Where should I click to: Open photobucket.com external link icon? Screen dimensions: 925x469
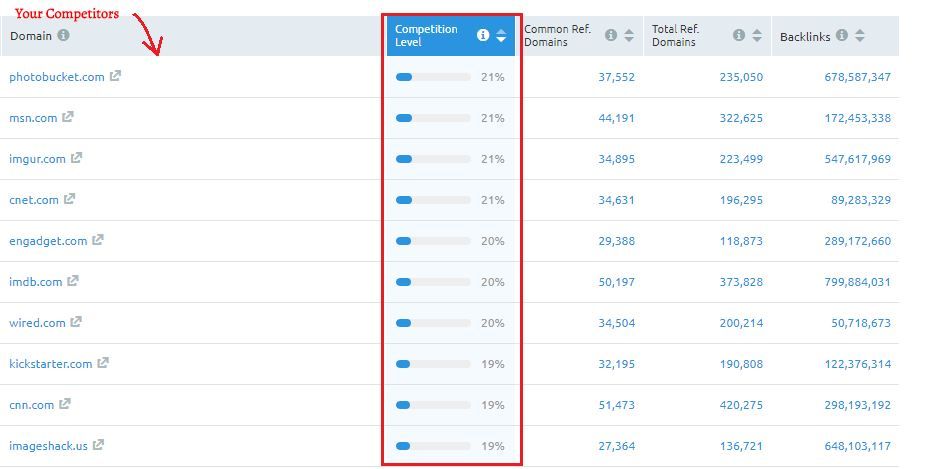[115, 76]
